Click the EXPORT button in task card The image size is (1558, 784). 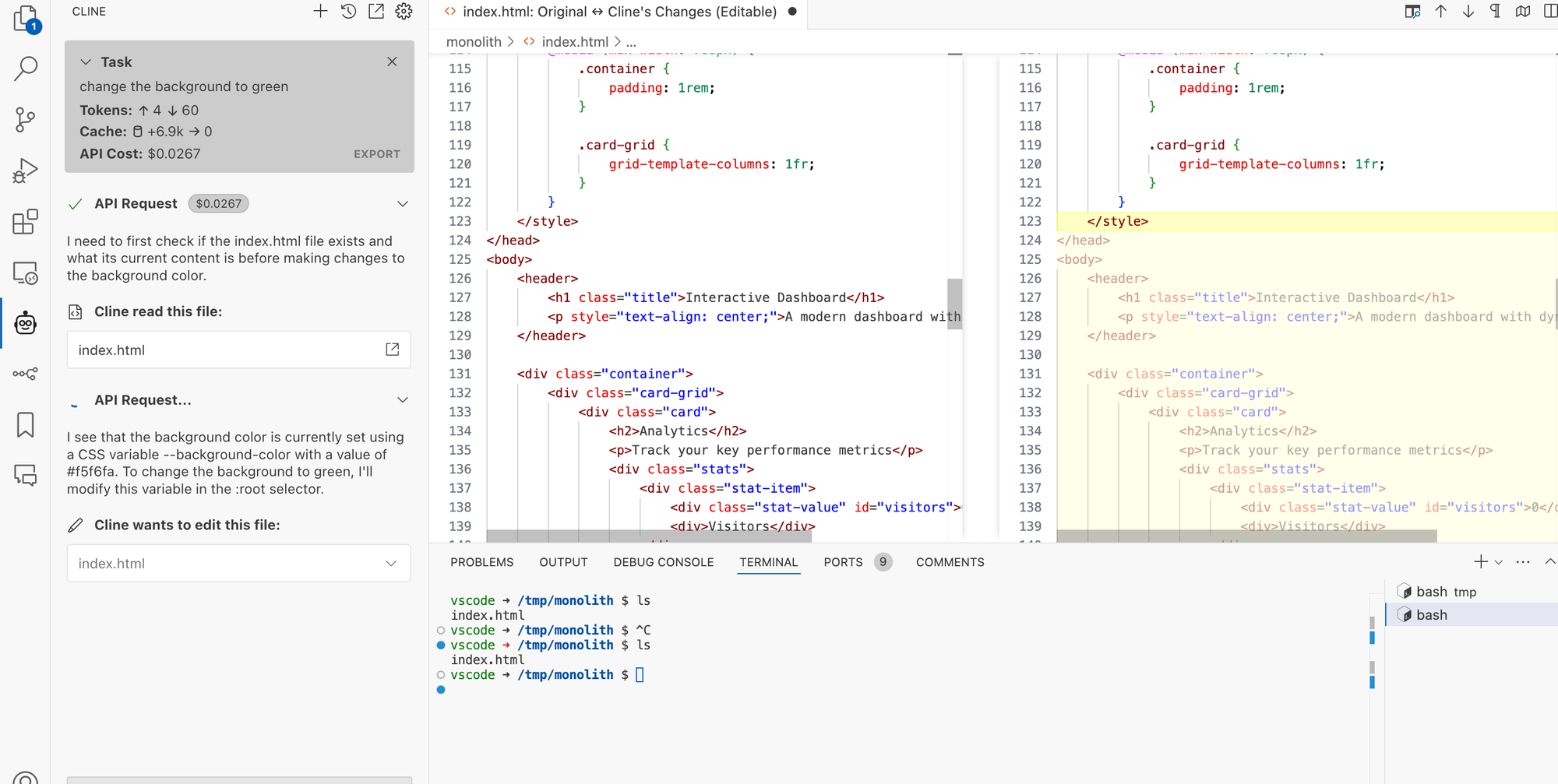pos(377,154)
